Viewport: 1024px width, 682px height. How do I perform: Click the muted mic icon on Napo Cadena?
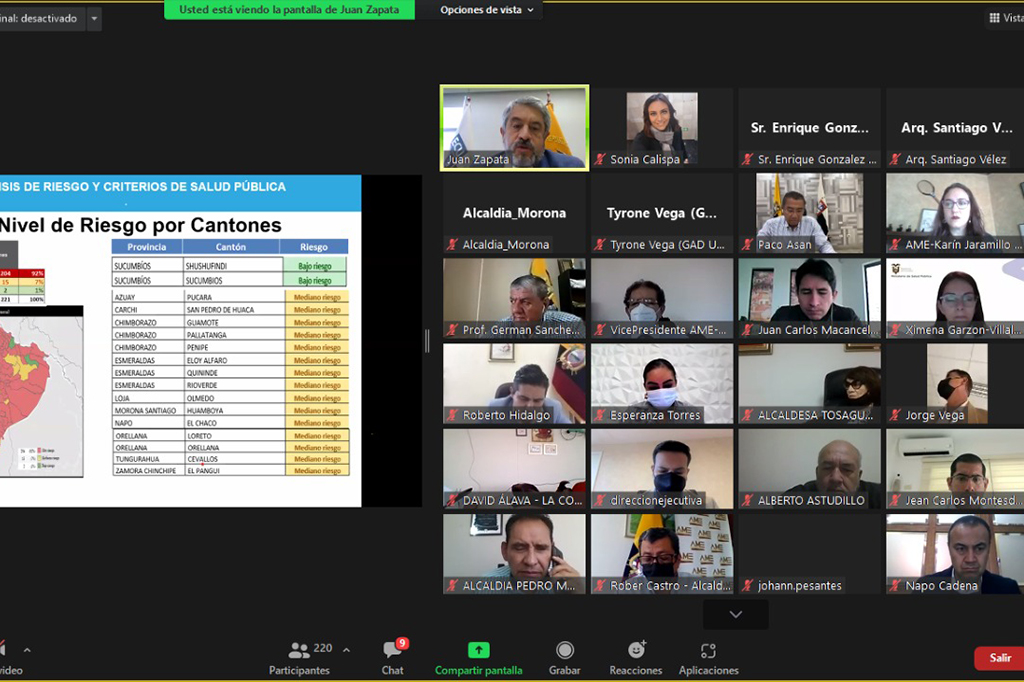pyautogui.click(x=895, y=586)
